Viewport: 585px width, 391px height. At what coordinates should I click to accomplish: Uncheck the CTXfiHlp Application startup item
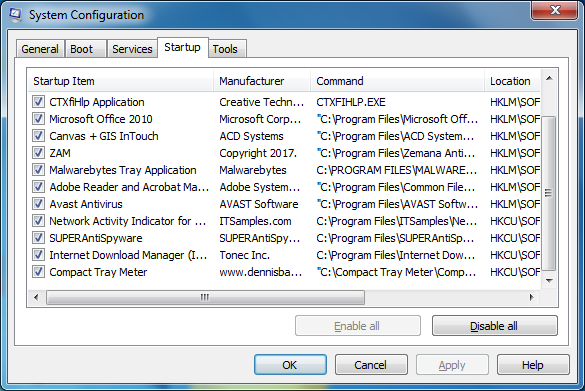(38, 102)
